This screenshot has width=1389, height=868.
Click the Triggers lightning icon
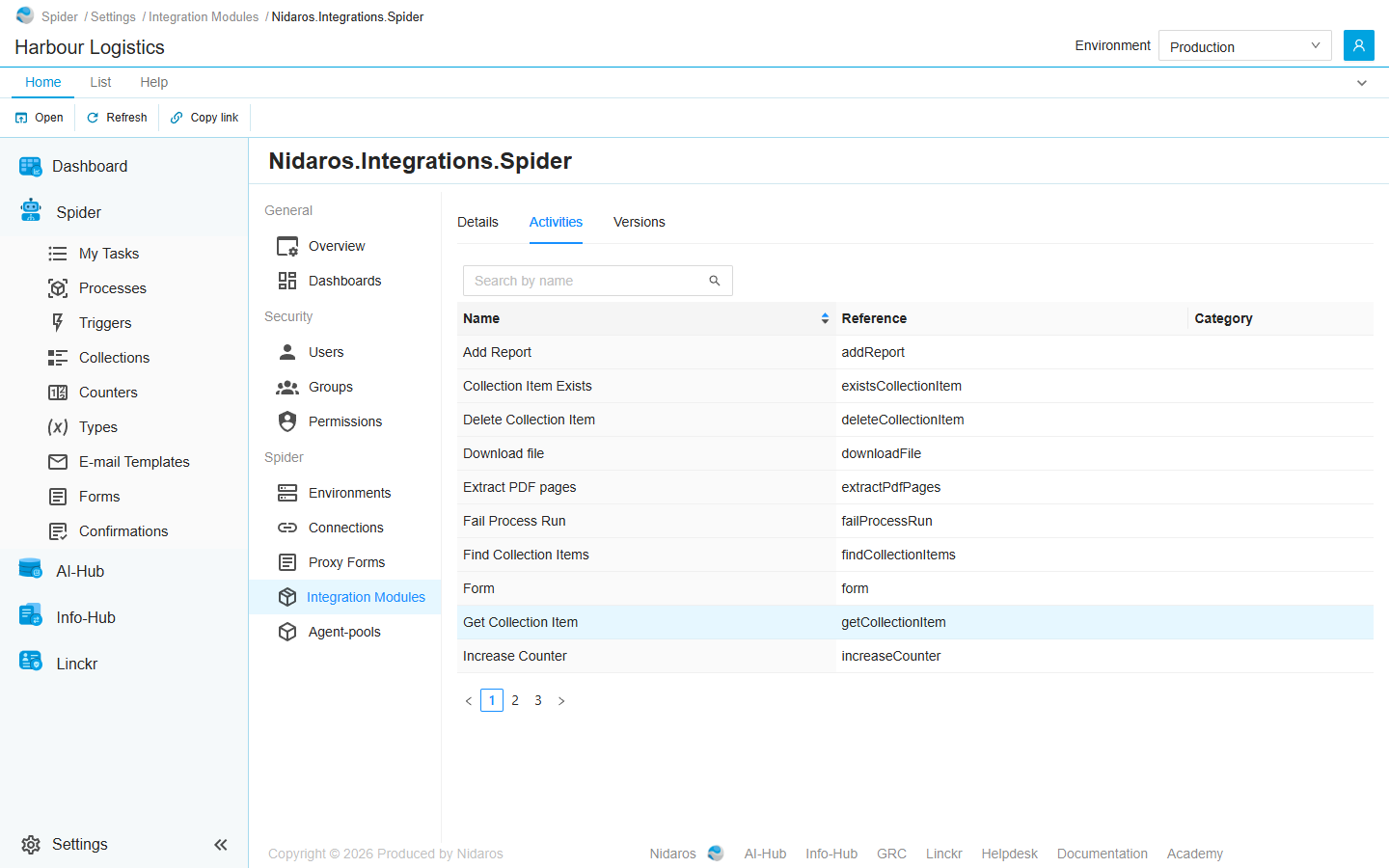(x=58, y=323)
